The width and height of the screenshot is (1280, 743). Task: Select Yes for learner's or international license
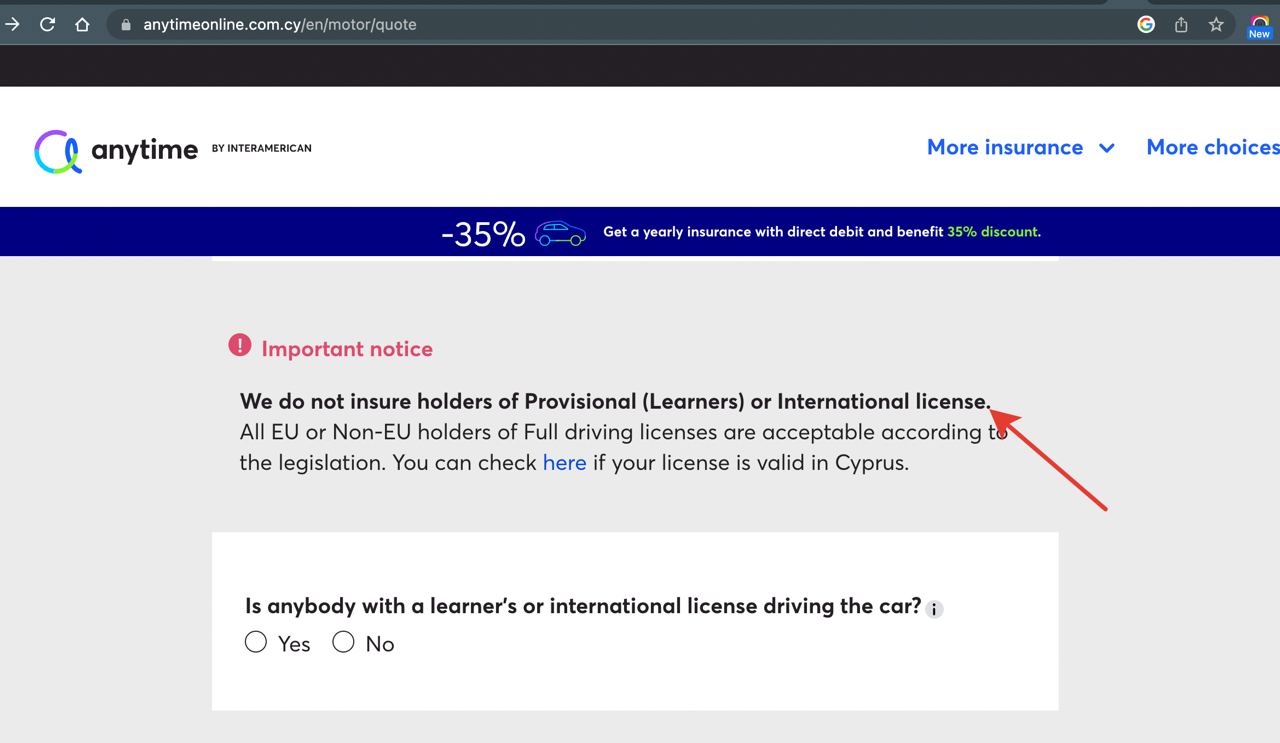256,642
